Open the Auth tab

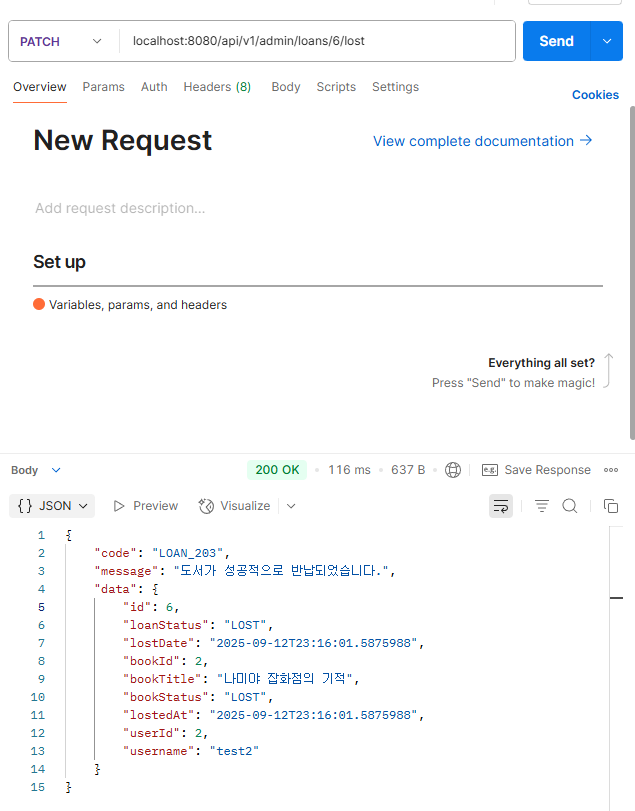click(154, 87)
